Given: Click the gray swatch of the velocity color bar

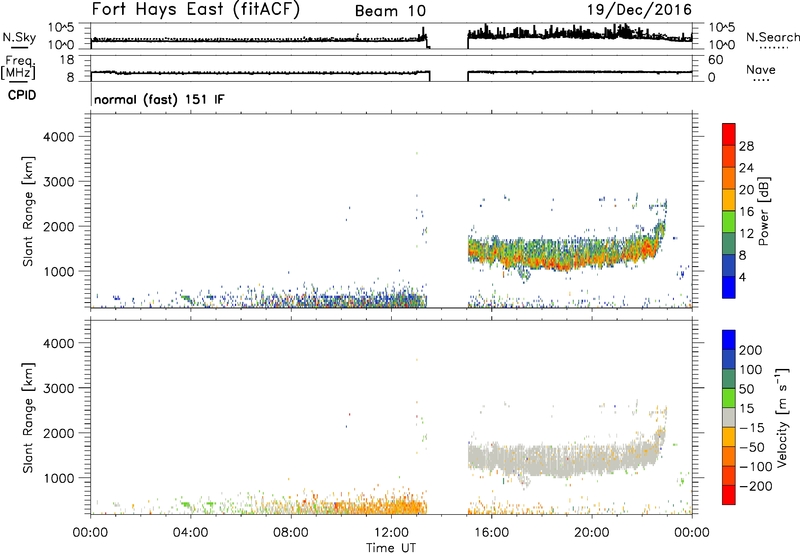Looking at the screenshot, I should coord(729,417).
